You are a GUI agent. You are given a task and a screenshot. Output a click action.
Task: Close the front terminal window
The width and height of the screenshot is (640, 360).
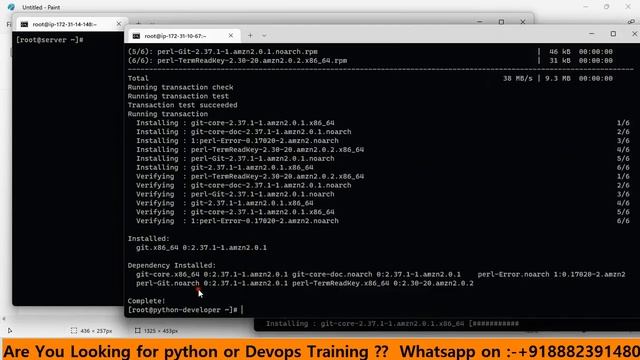click(x=634, y=34)
